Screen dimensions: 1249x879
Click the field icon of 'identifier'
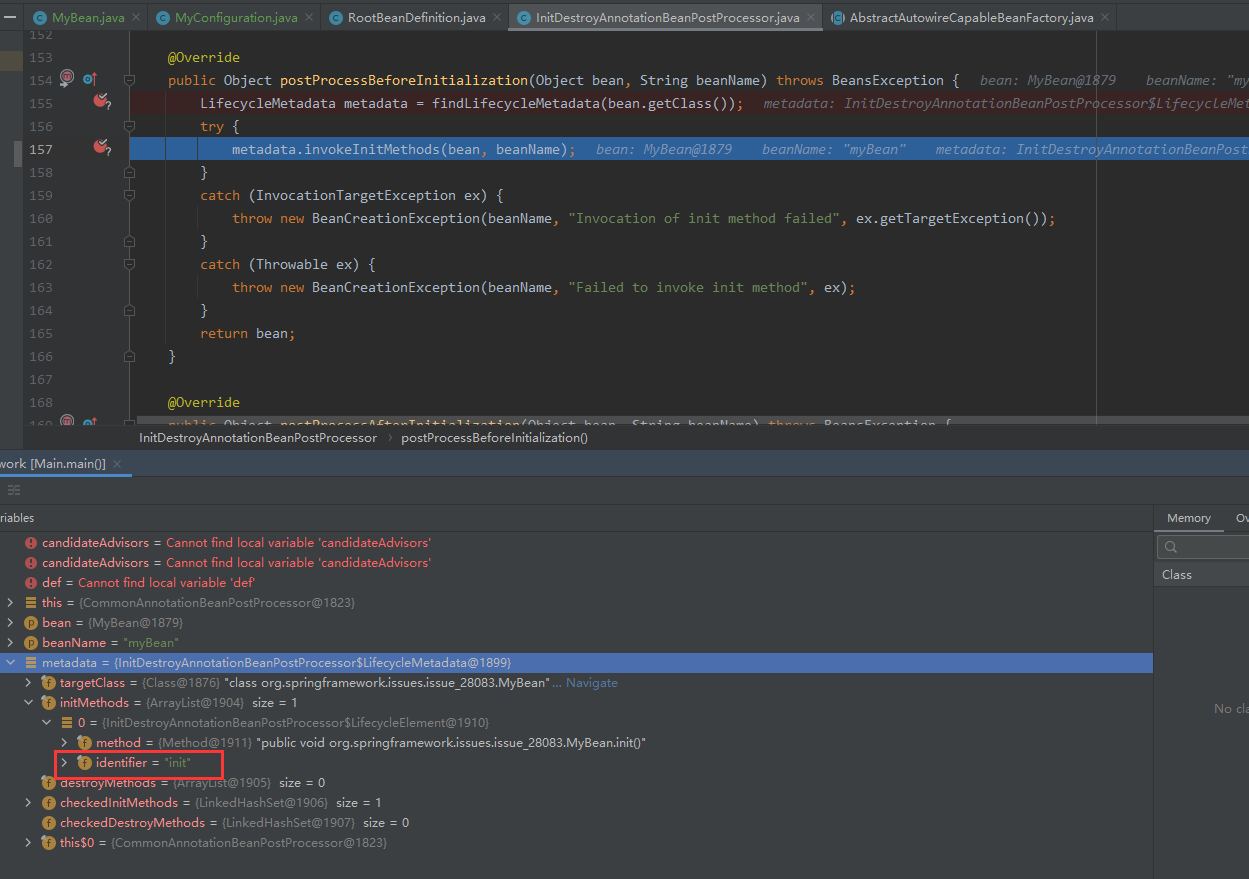tap(85, 763)
